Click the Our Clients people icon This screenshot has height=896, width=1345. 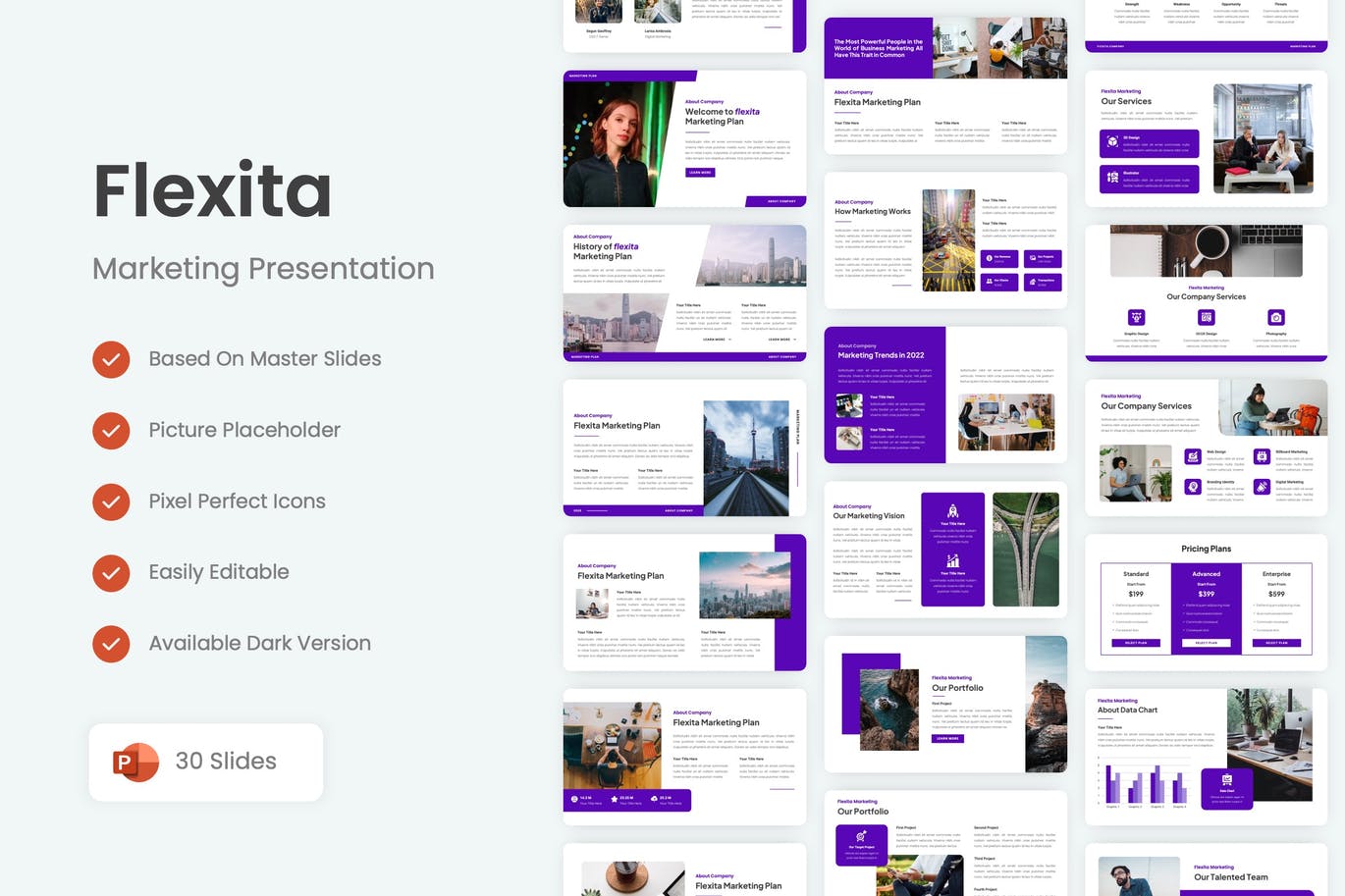989,282
